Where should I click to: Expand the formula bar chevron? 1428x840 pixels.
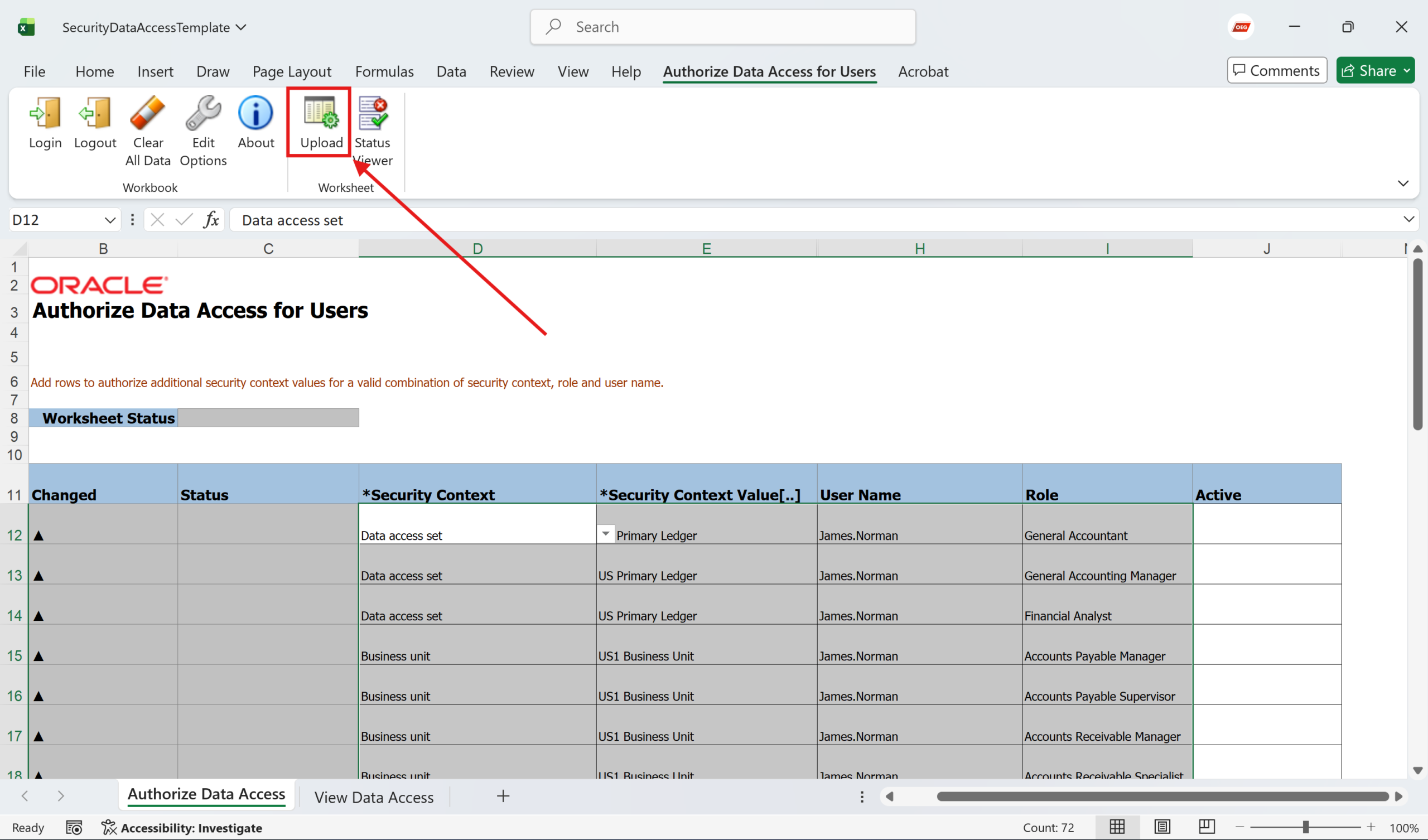point(1408,219)
